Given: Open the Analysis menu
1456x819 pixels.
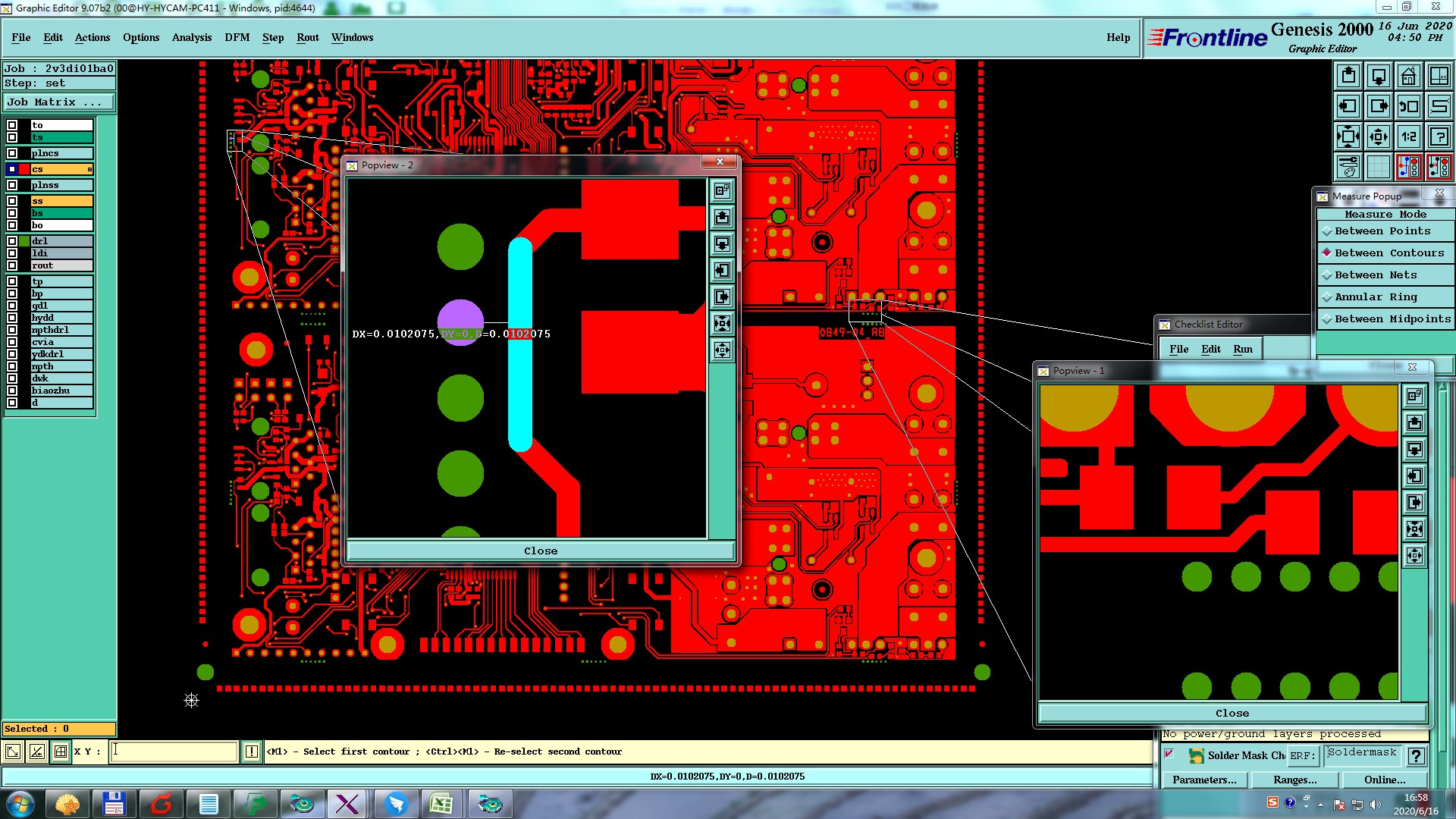Looking at the screenshot, I should pyautogui.click(x=191, y=37).
